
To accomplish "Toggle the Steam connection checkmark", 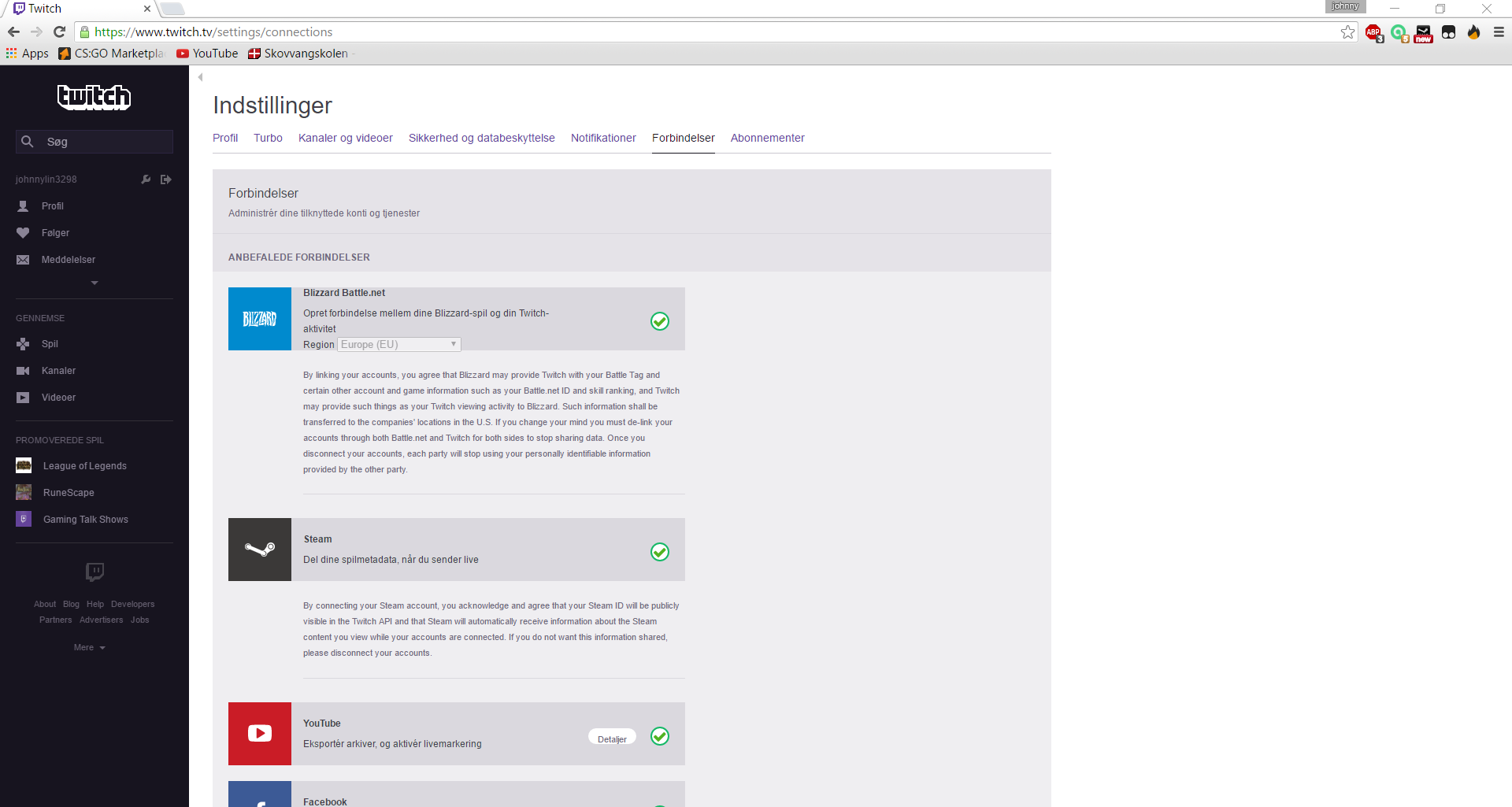I will click(660, 552).
